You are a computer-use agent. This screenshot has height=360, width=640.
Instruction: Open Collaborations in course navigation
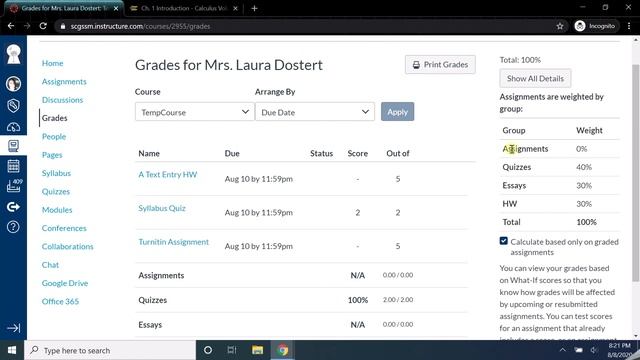pyautogui.click(x=67, y=247)
